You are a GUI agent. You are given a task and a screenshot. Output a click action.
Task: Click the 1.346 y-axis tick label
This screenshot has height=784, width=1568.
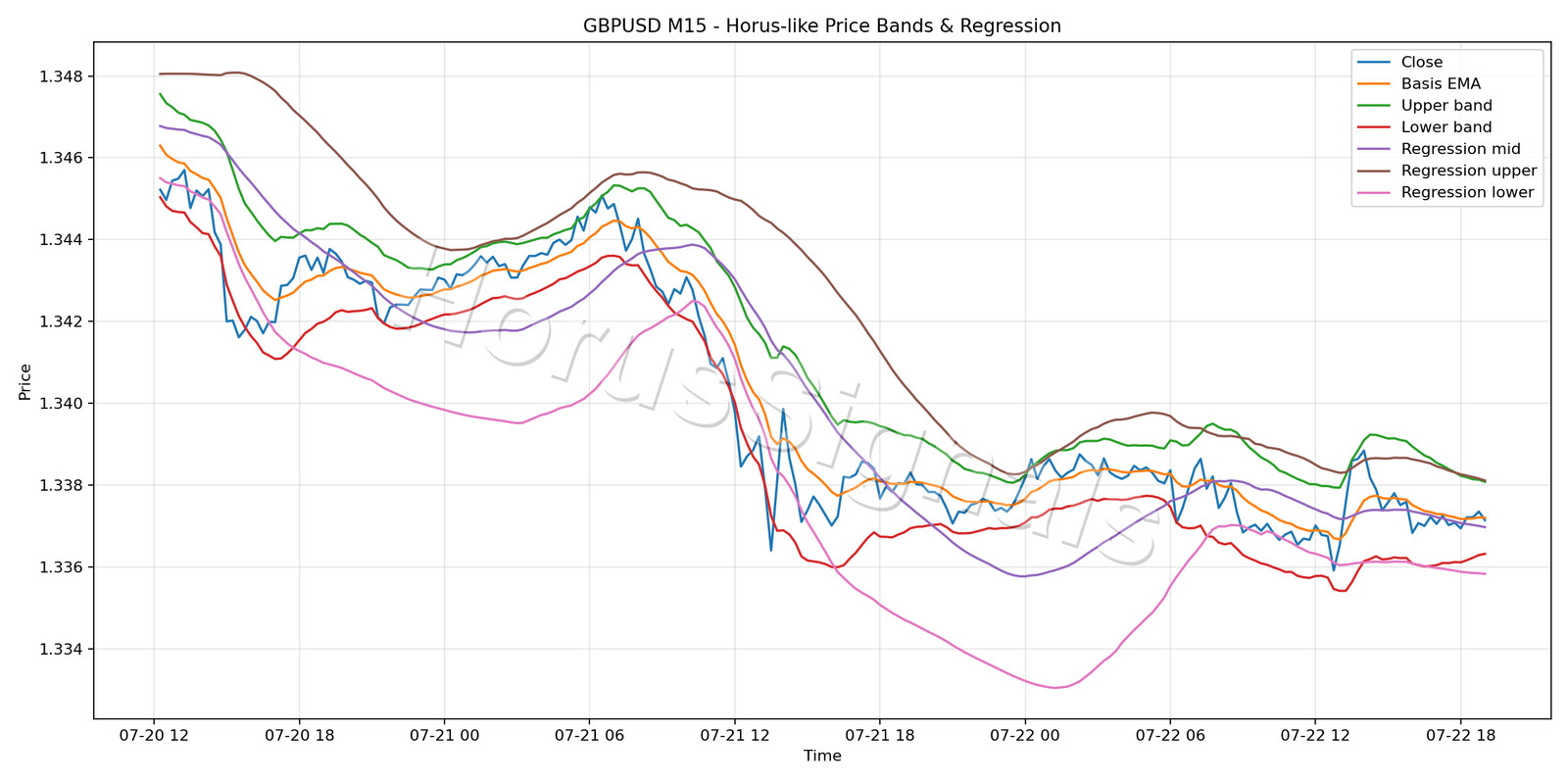coord(61,158)
